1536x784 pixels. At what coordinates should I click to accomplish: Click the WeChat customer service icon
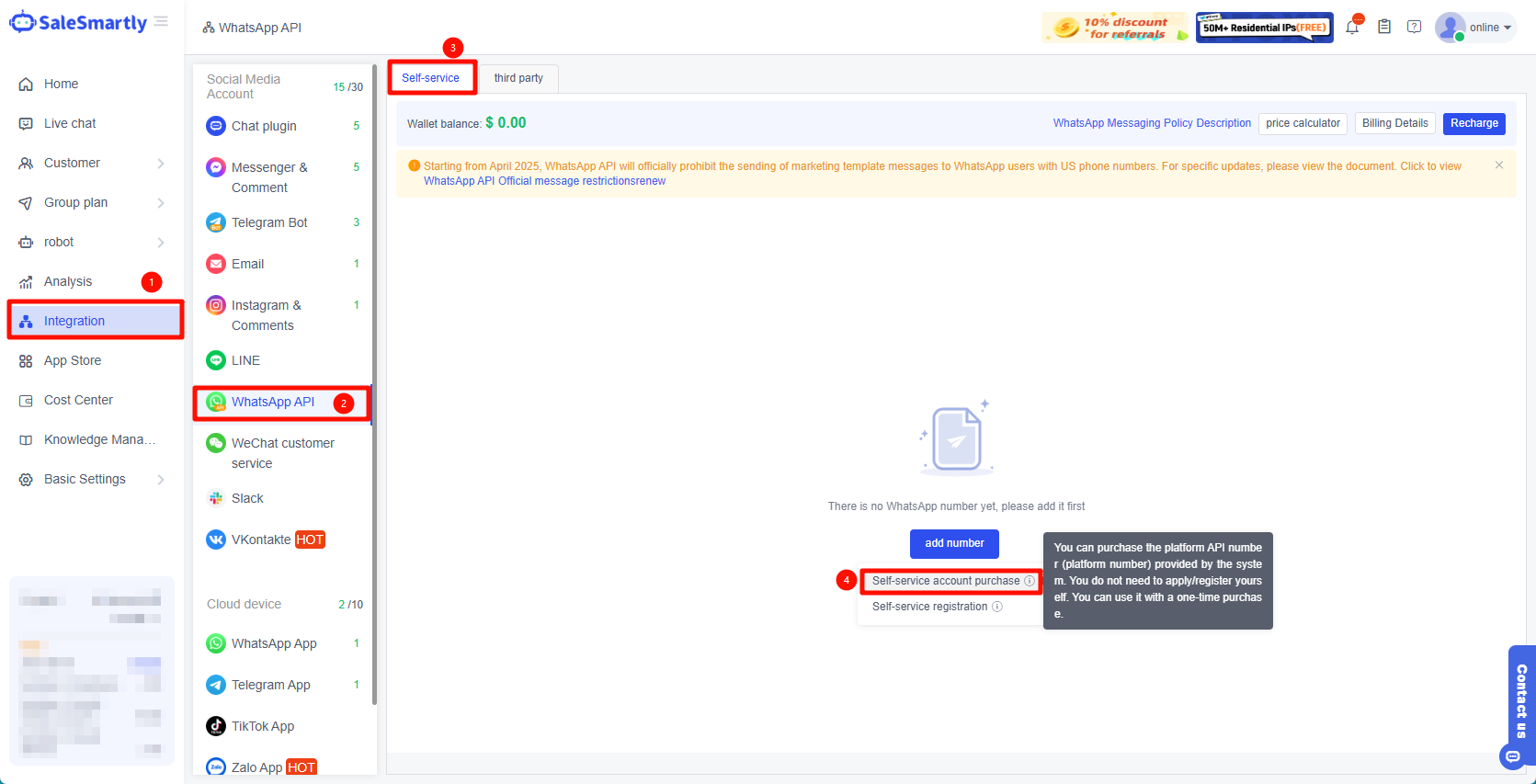[216, 443]
